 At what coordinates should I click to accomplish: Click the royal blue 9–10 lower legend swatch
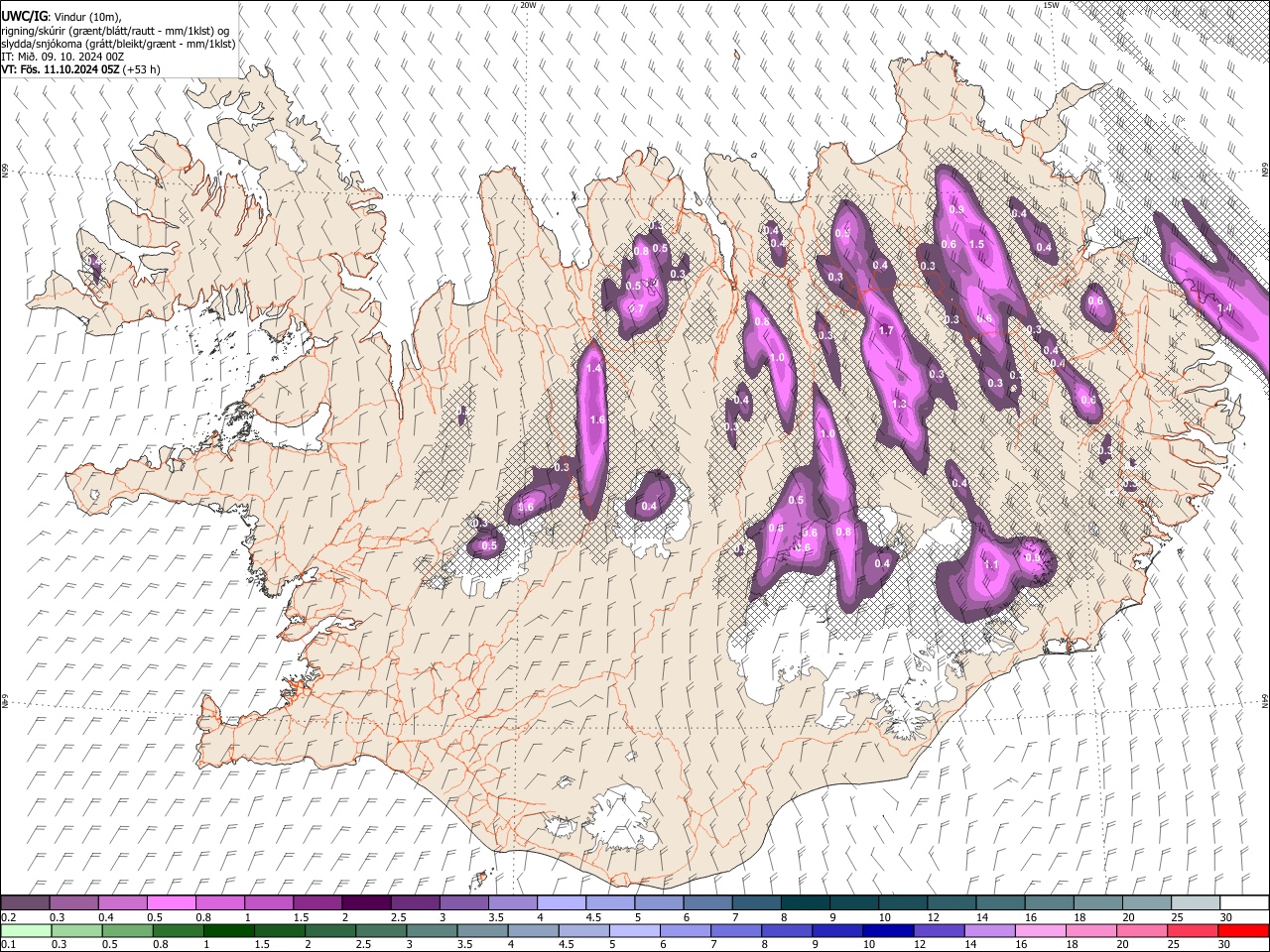(835, 931)
